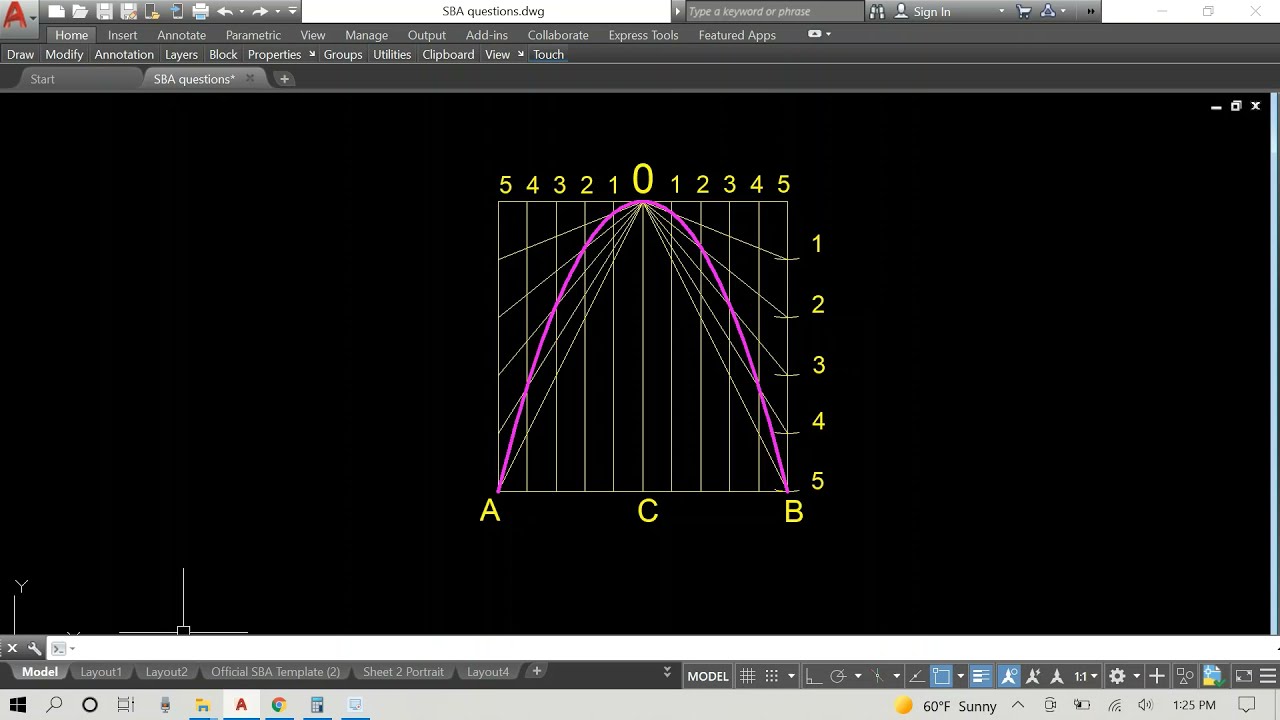The width and height of the screenshot is (1280, 720).
Task: Click the binoculars search icon
Action: click(877, 11)
